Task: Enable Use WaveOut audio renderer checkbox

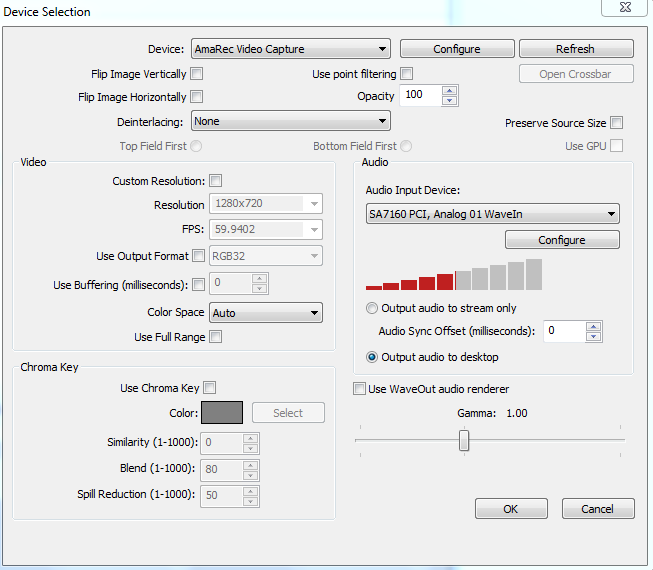Action: click(359, 388)
